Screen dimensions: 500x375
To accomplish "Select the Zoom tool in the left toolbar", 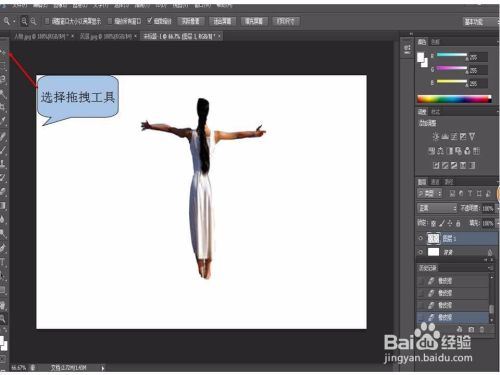I will pos(3,318).
